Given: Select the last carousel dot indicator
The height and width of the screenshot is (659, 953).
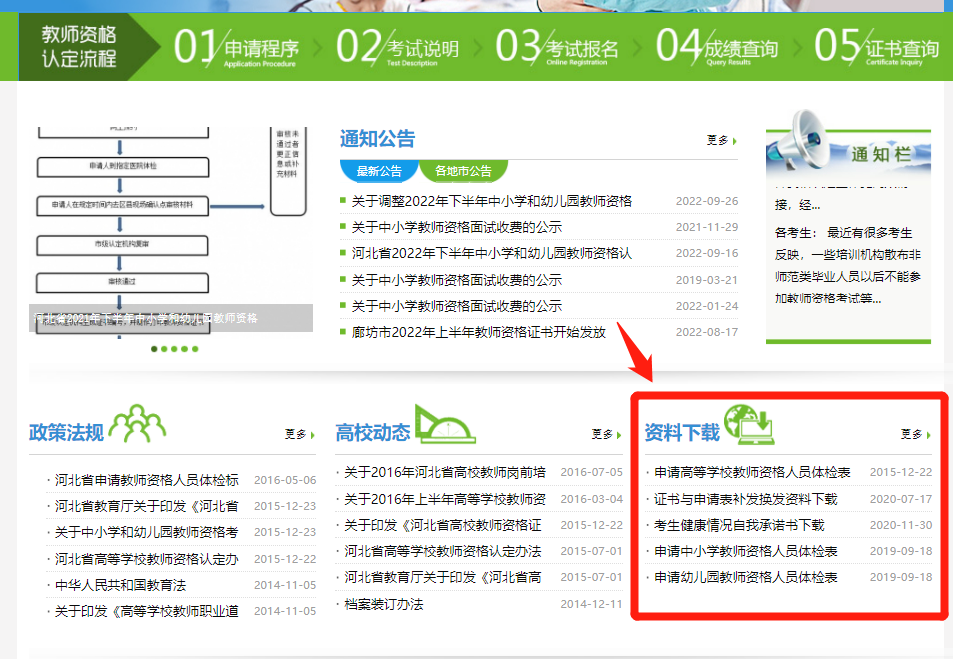Looking at the screenshot, I should click(195, 349).
